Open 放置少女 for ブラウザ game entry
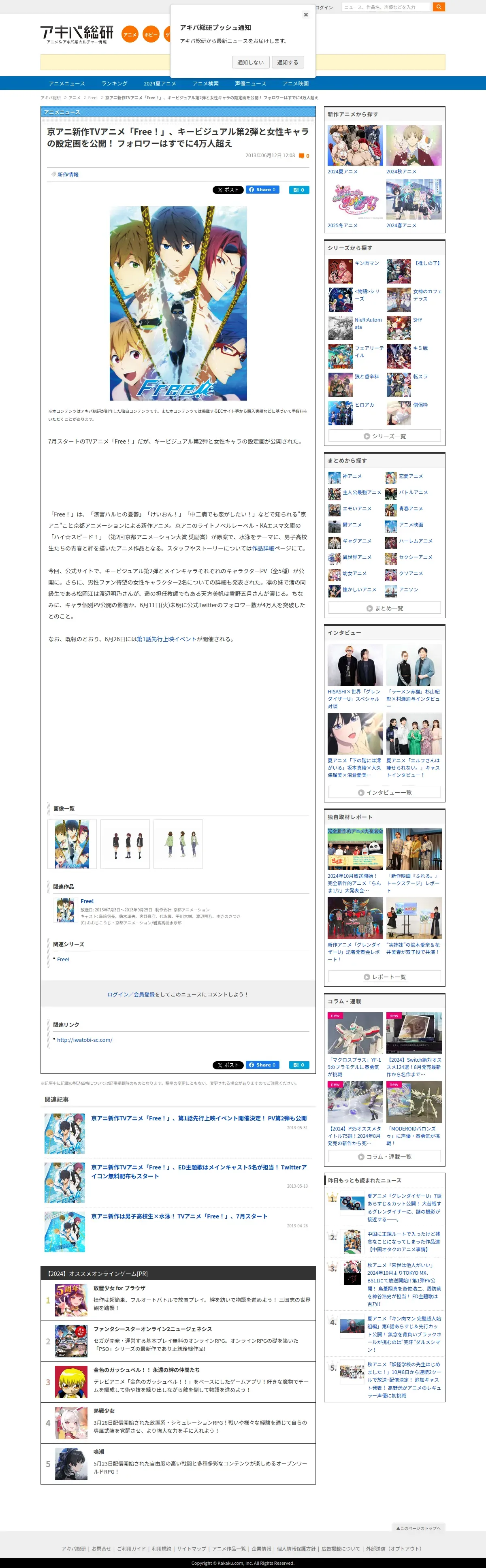The width and height of the screenshot is (486, 1568). point(178,1300)
